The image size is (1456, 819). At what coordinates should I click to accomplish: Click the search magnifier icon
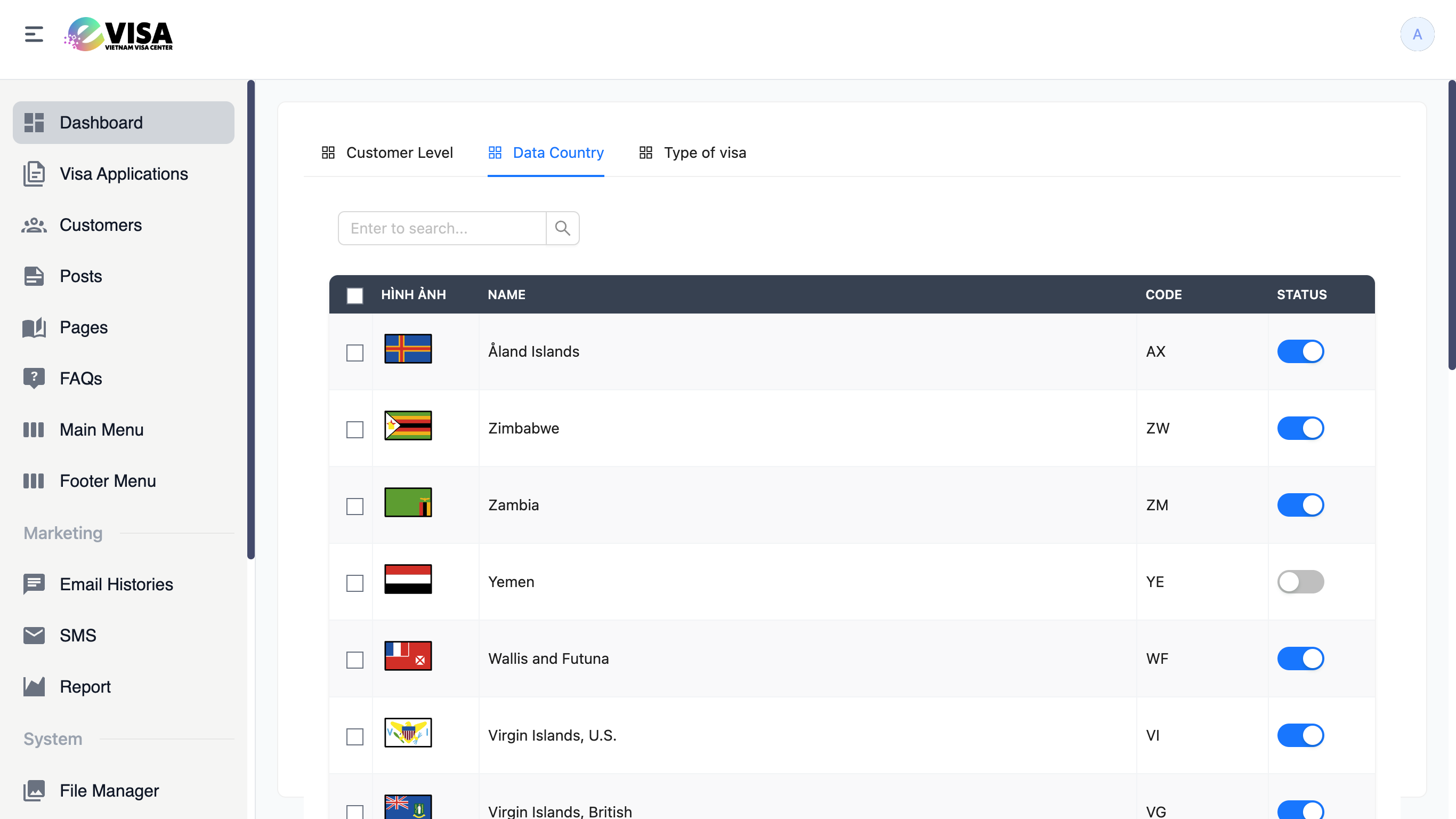(x=562, y=228)
